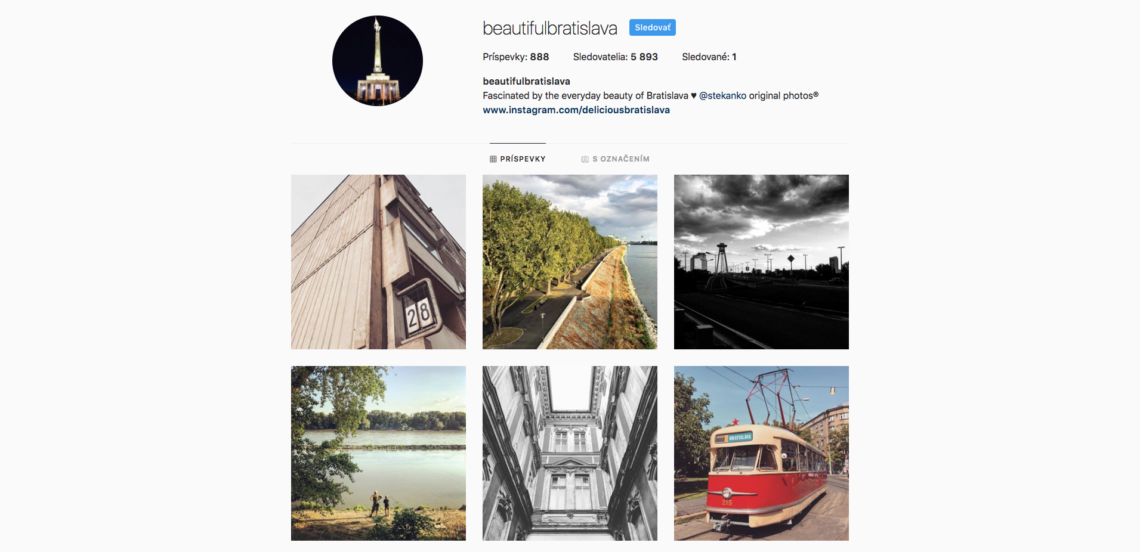This screenshot has height=552, width=1140.
Task: Click the beautifulbratislava username heading
Action: coord(550,28)
